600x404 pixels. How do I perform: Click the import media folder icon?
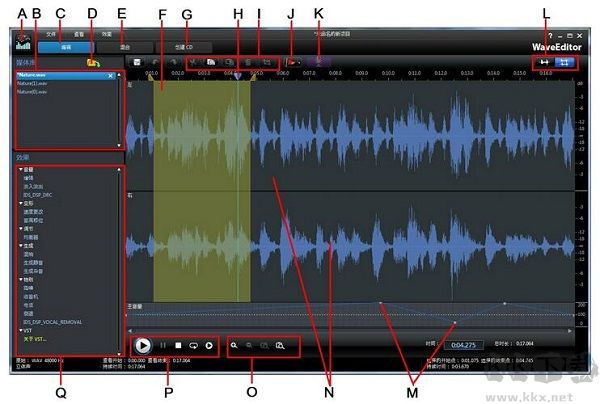click(x=93, y=63)
